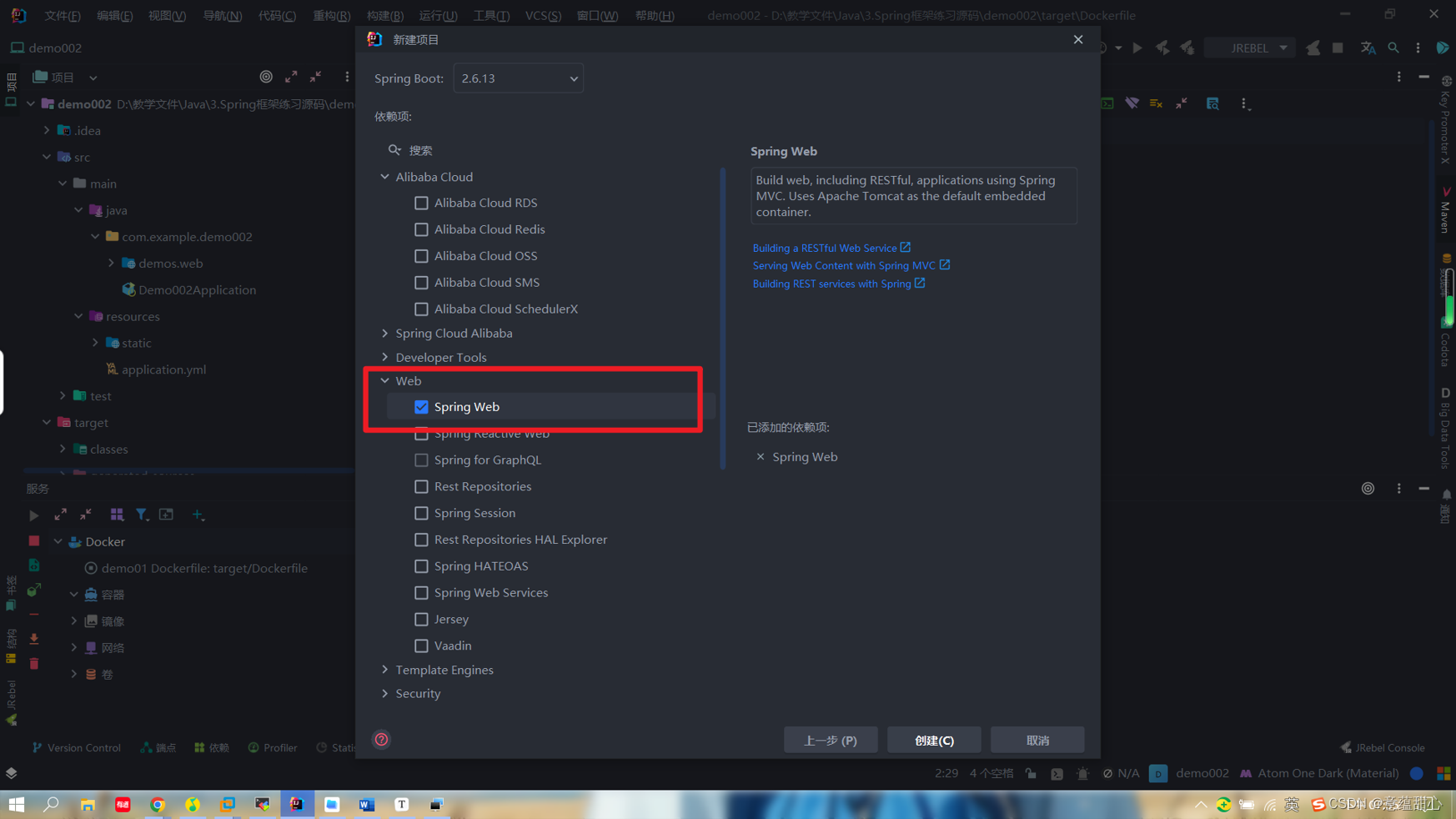Image resolution: width=1456 pixels, height=819 pixels.
Task: Uncheck the Spring Web checkbox
Action: (421, 407)
